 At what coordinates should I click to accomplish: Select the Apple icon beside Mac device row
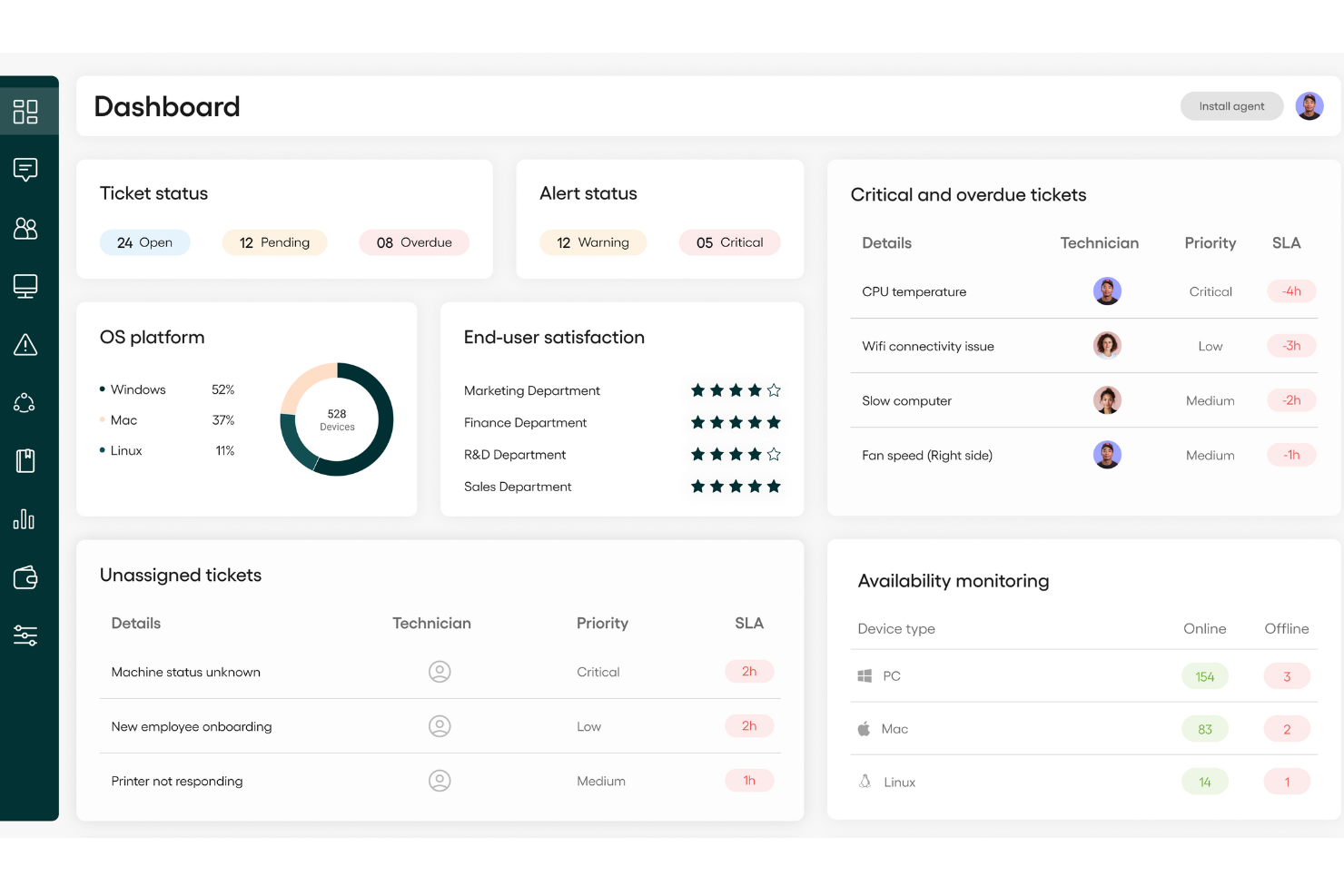pyautogui.click(x=864, y=728)
